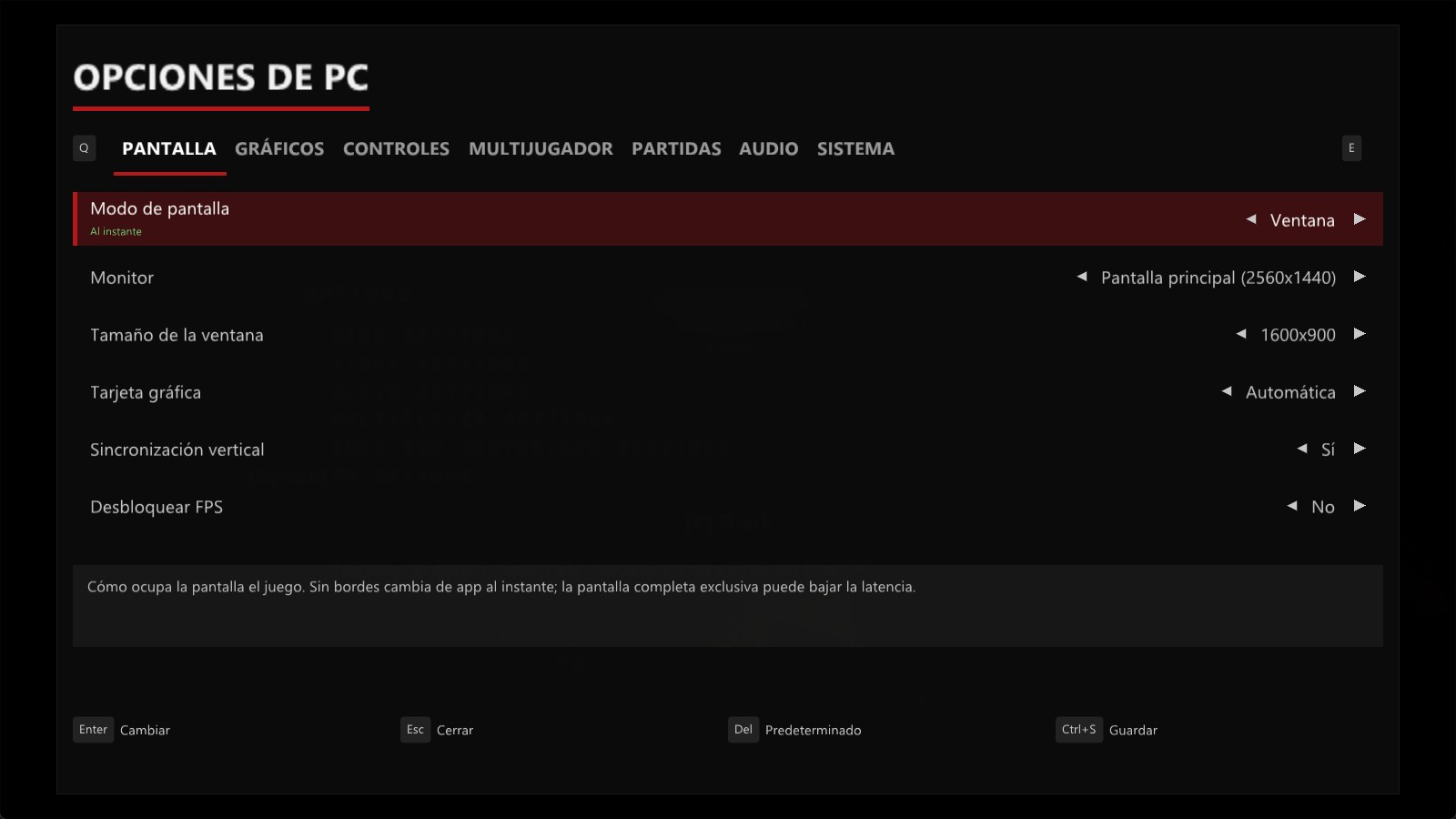Viewport: 1456px width, 819px height.
Task: Click the left arrow for Monitor
Action: pyautogui.click(x=1082, y=277)
